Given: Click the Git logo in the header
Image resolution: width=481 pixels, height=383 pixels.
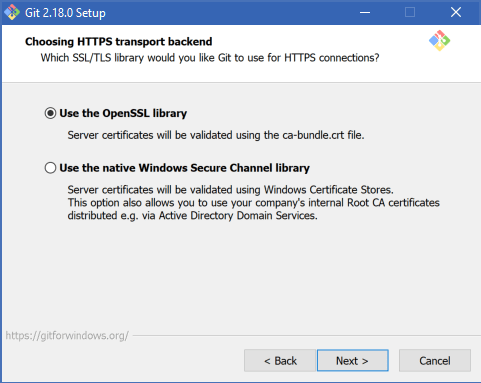Looking at the screenshot, I should (439, 41).
